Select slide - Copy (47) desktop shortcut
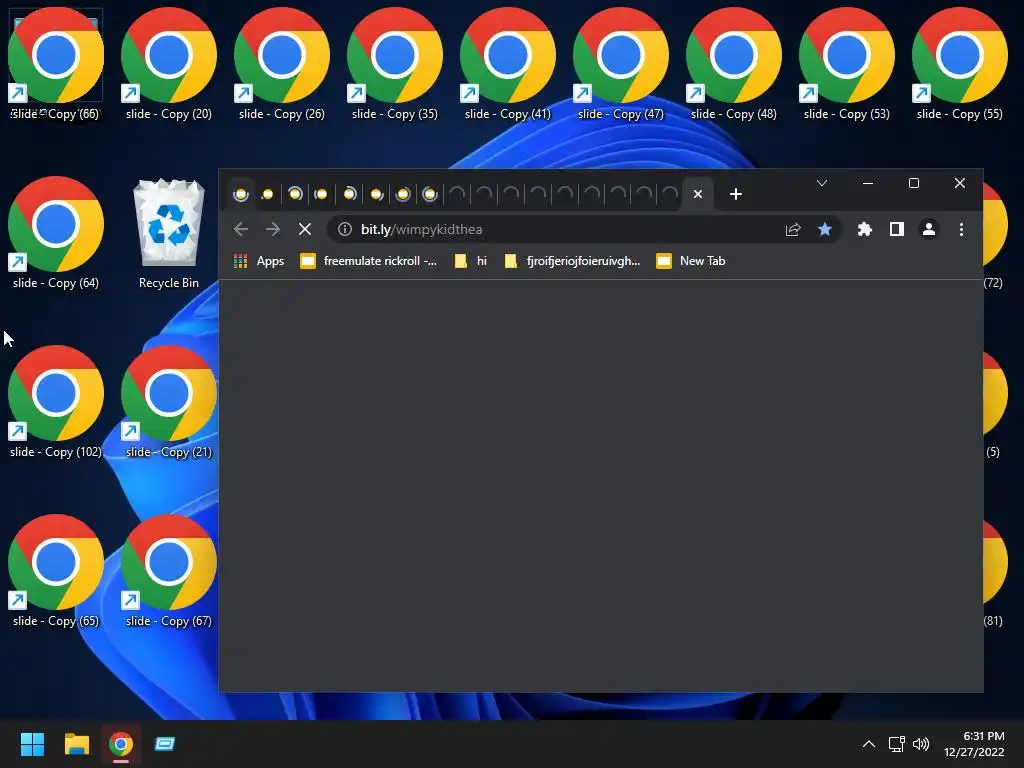Screen dimensions: 1024x768 pyautogui.click(x=620, y=65)
